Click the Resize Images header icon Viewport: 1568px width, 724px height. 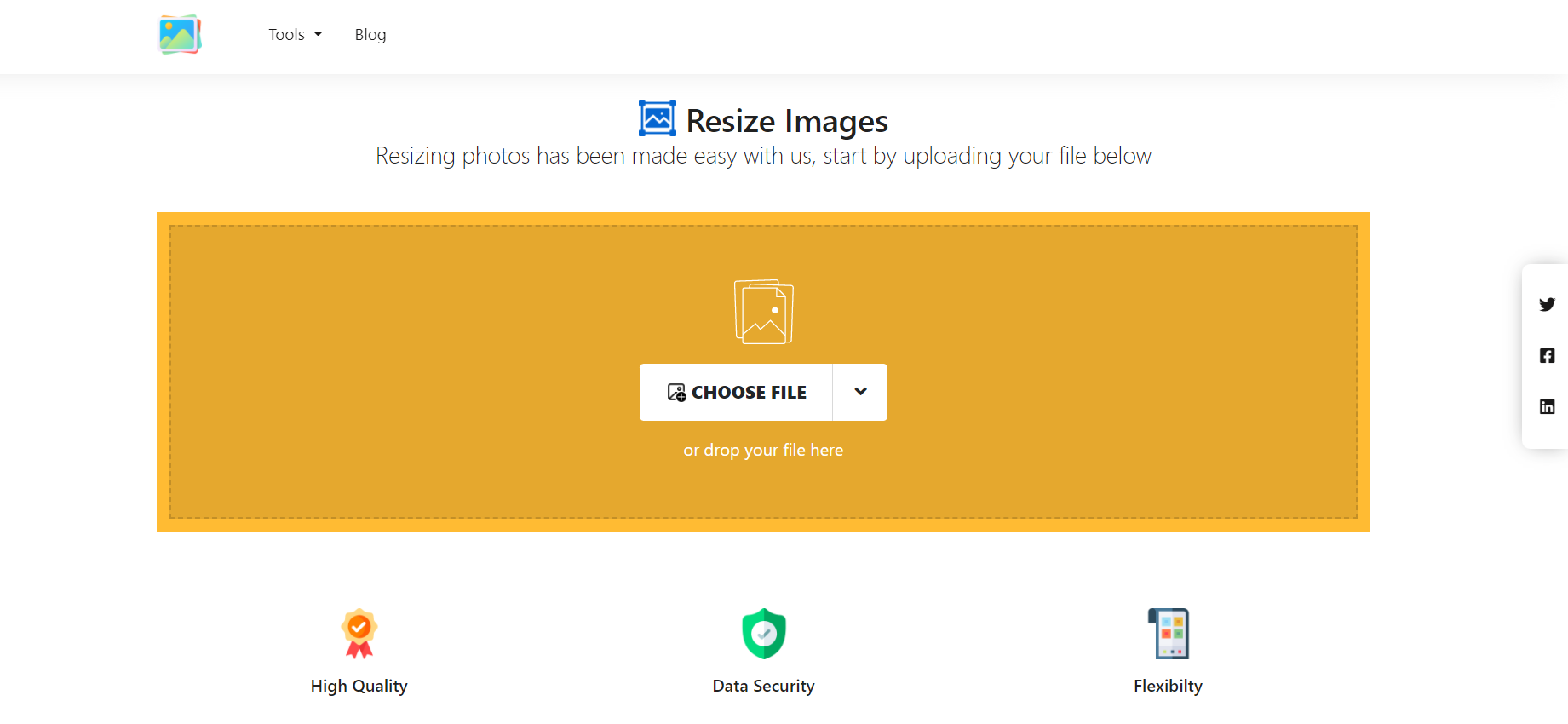point(658,118)
